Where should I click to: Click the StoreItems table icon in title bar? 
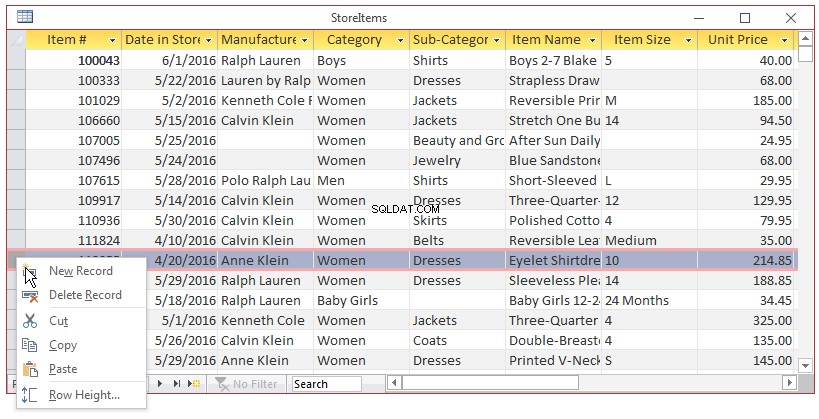click(x=25, y=17)
